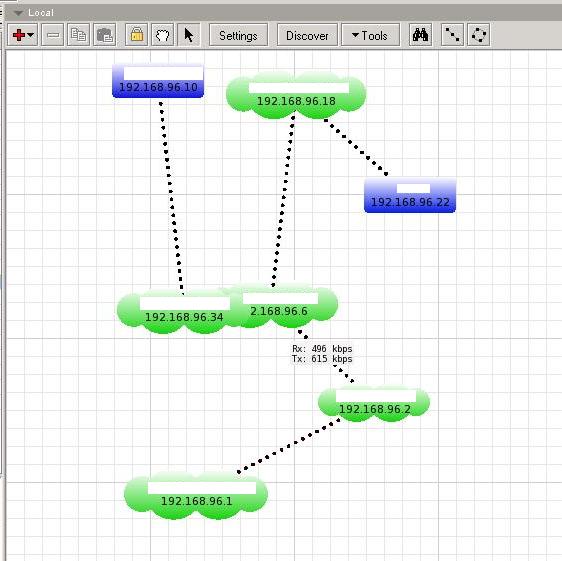Collapse the Local panel triangle

(18, 13)
